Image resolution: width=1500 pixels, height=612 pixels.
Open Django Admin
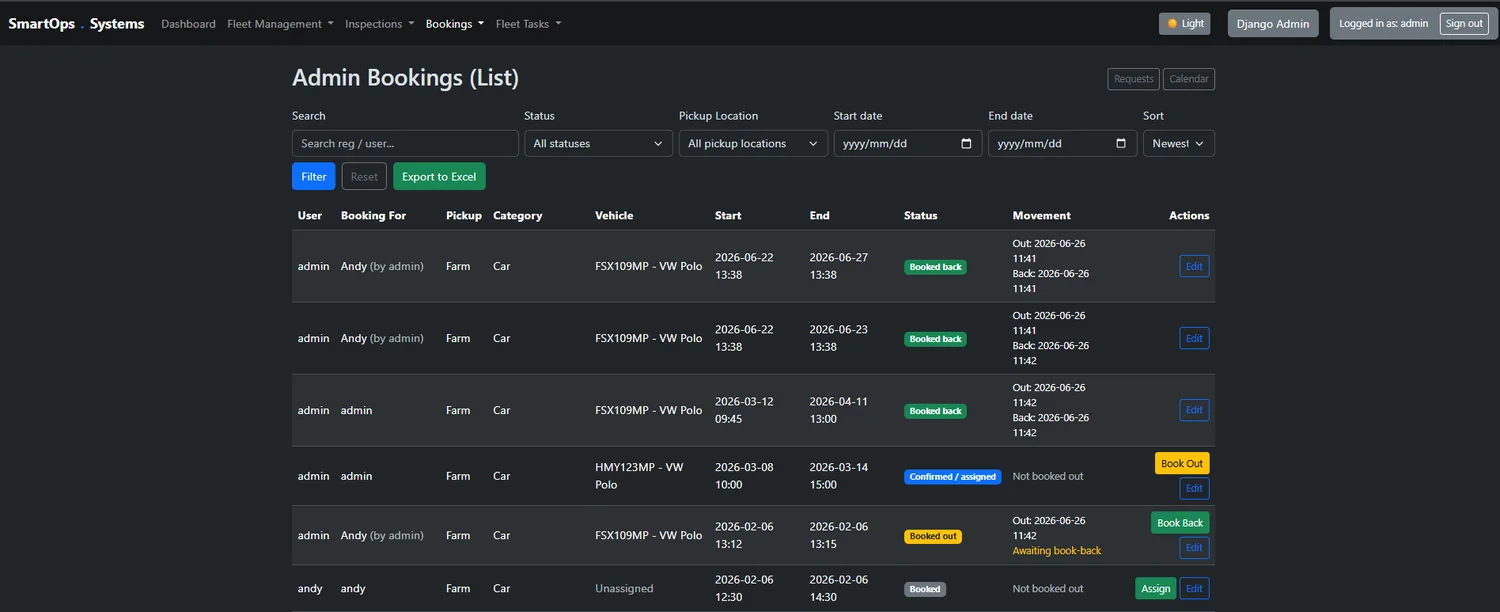(x=1273, y=24)
